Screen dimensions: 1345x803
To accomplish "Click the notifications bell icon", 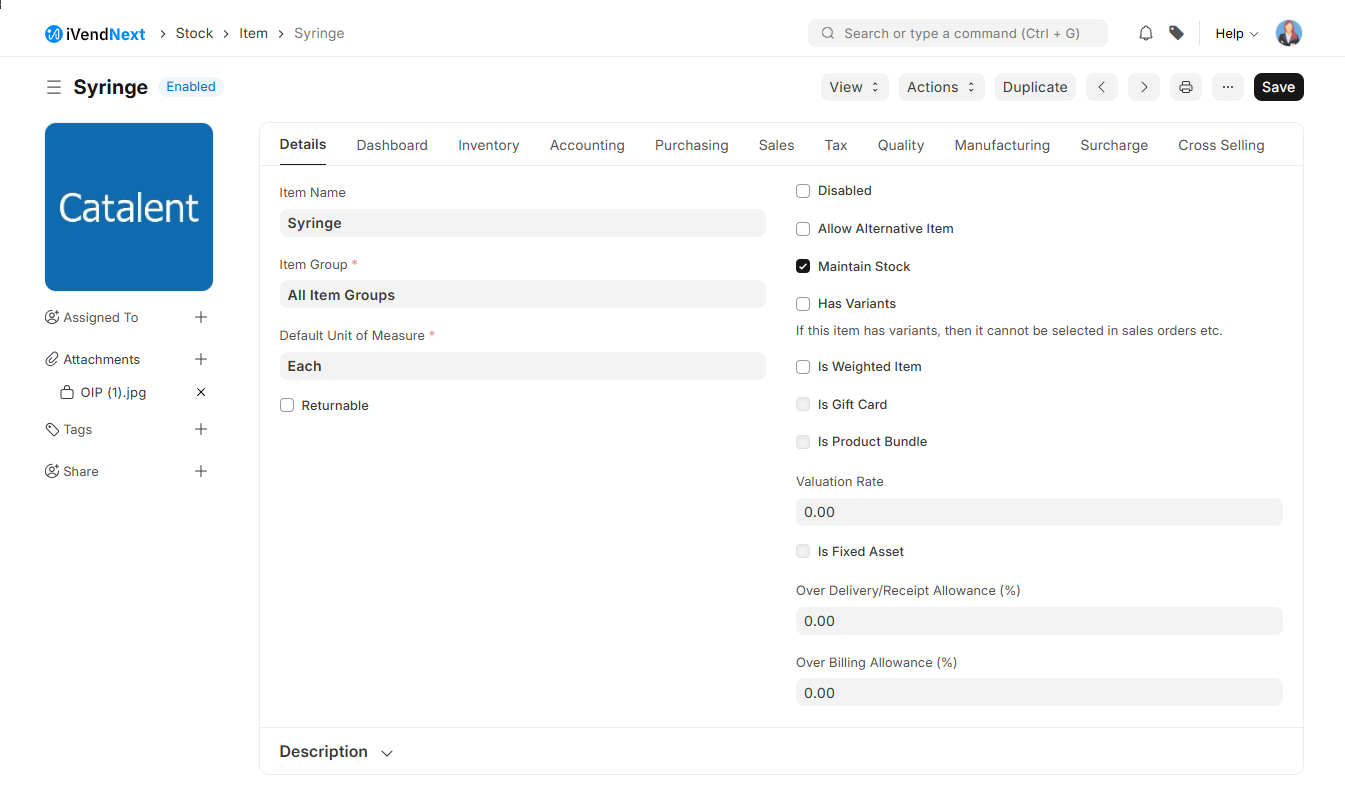I will tap(1146, 33).
